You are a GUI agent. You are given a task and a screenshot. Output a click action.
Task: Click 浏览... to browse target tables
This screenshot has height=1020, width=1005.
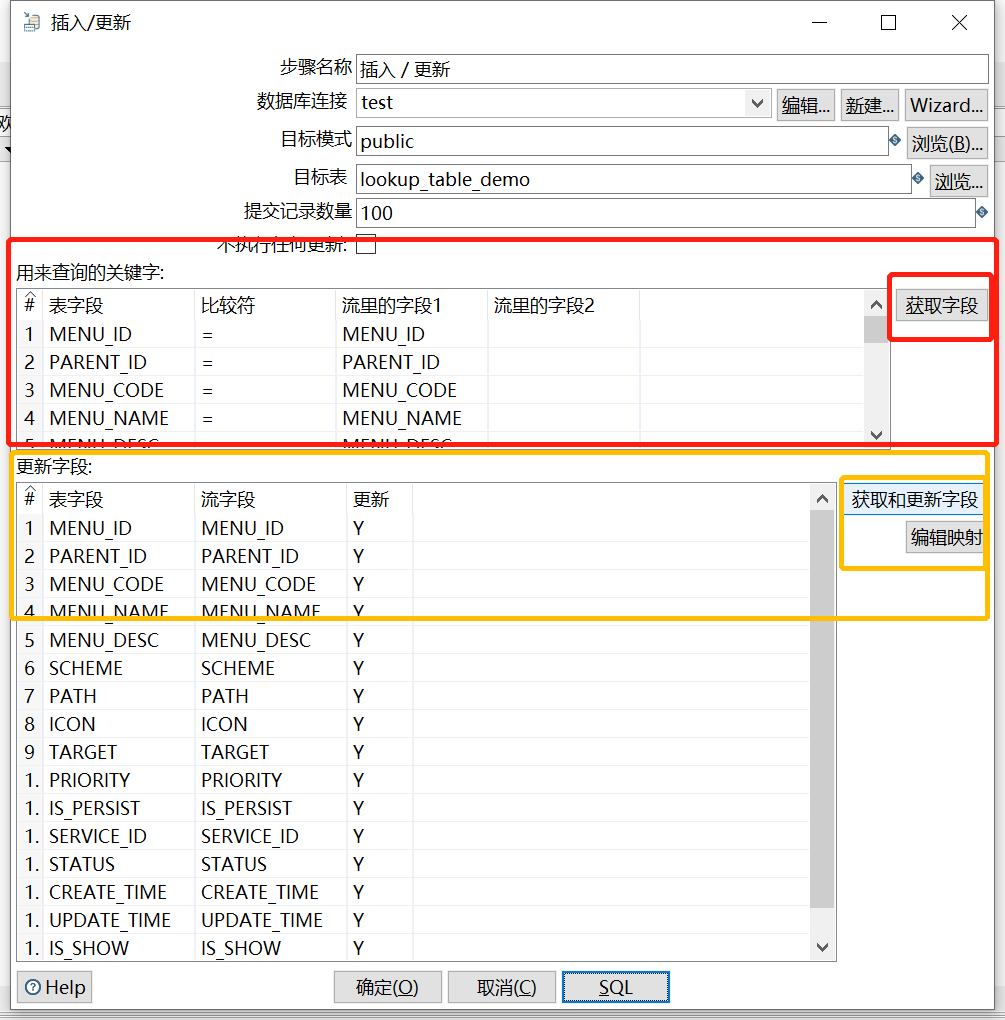point(959,179)
